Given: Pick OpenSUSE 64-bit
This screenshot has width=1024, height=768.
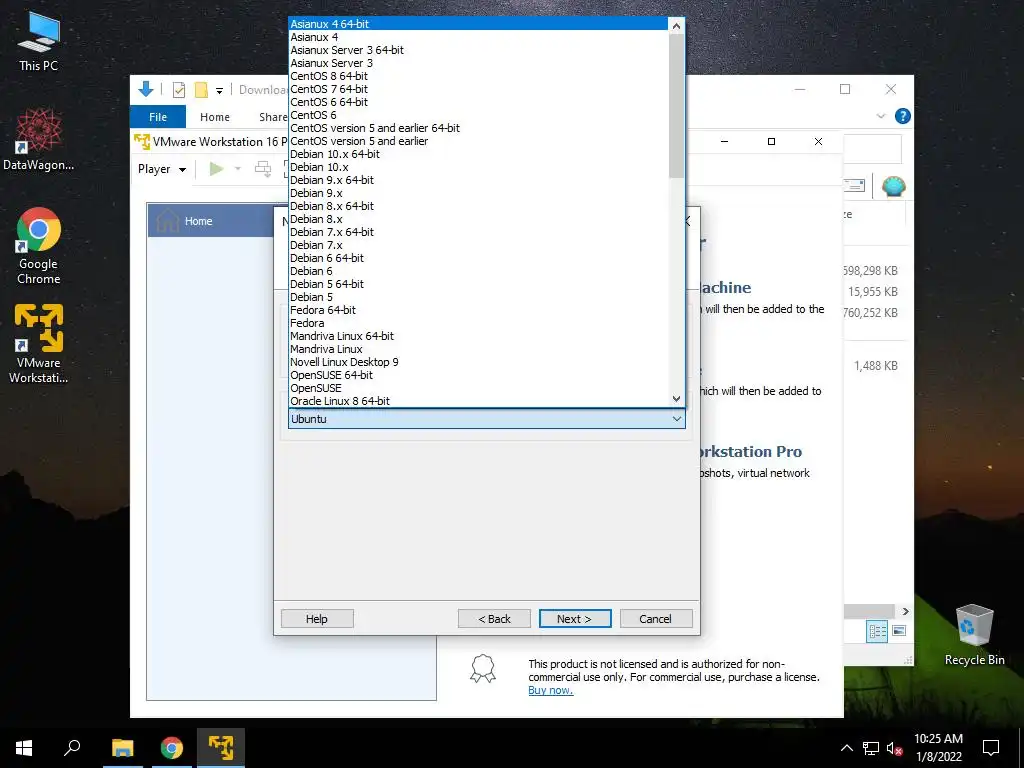Looking at the screenshot, I should [x=478, y=376].
